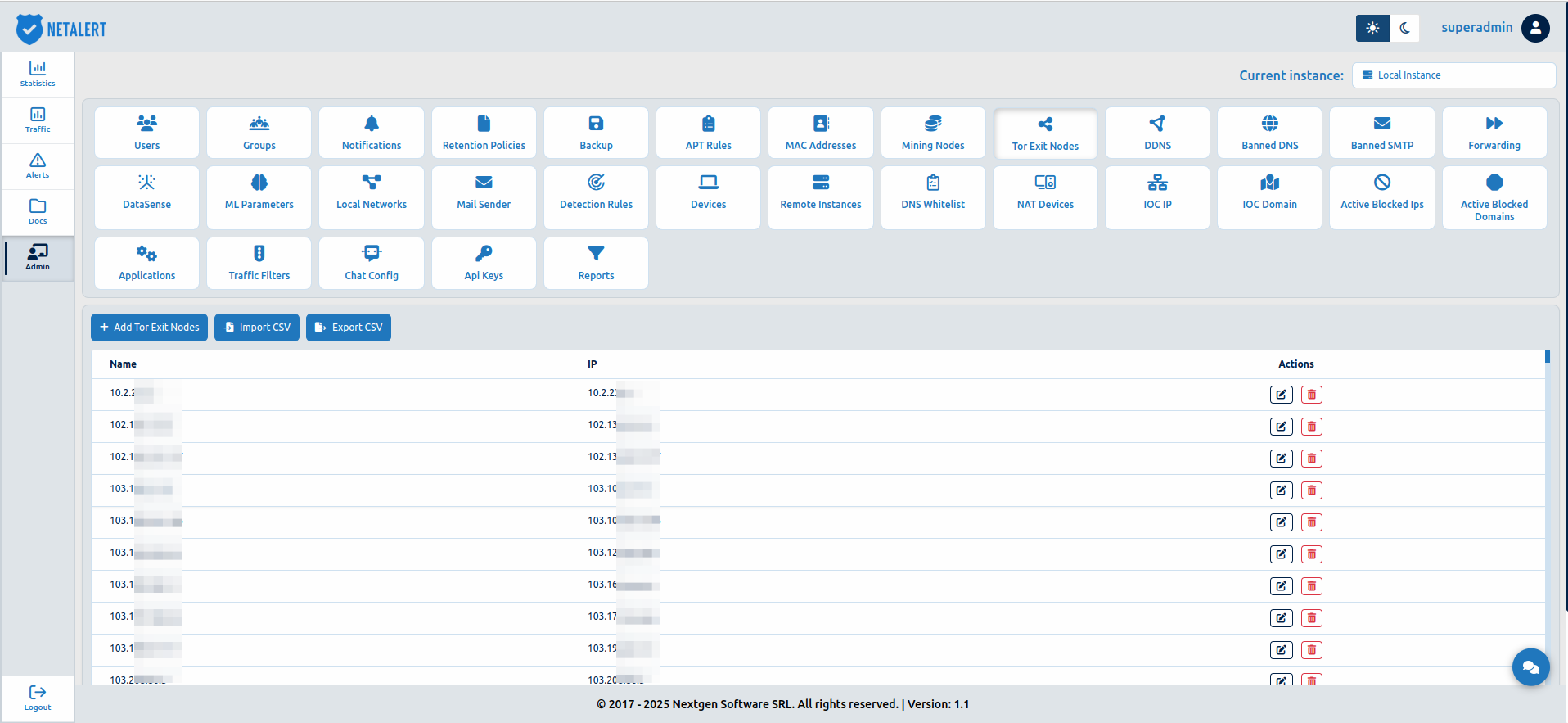Open Active Blocked Ips tile
This screenshot has height=723, width=1568.
pyautogui.click(x=1382, y=197)
